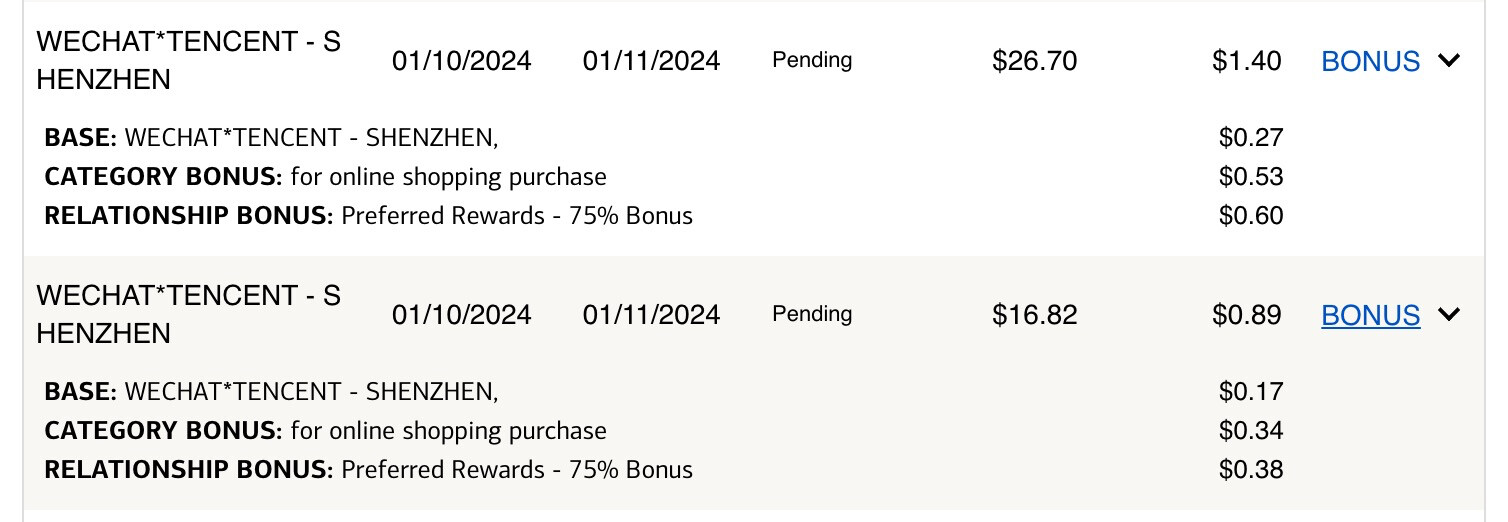The image size is (1508, 522).
Task: Select the first WECHAT*TENCENT merchant name
Action: click(x=188, y=60)
